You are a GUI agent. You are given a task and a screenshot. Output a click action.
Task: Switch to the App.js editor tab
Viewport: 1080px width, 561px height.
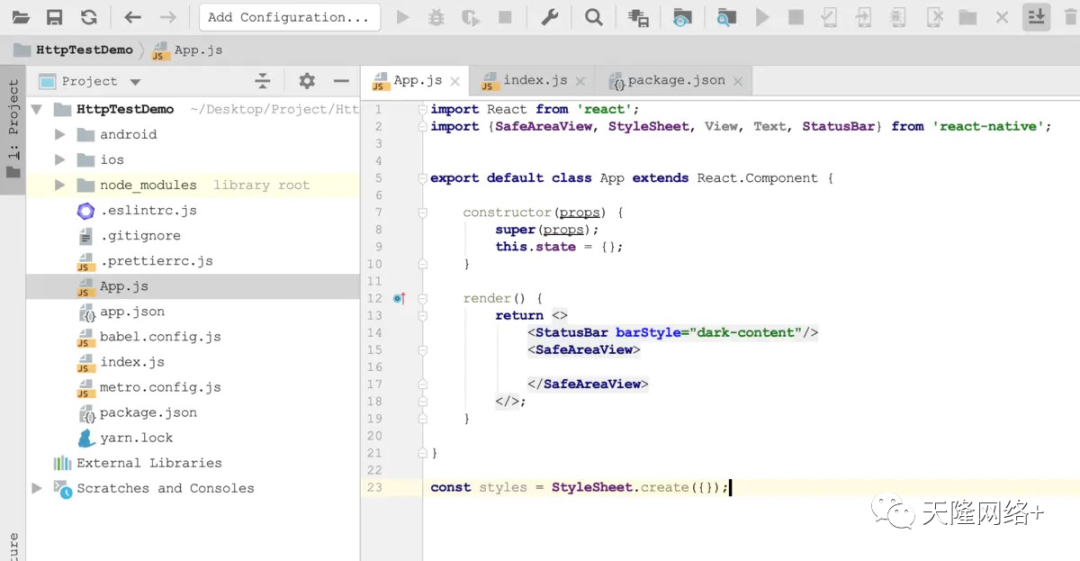pyautogui.click(x=417, y=81)
